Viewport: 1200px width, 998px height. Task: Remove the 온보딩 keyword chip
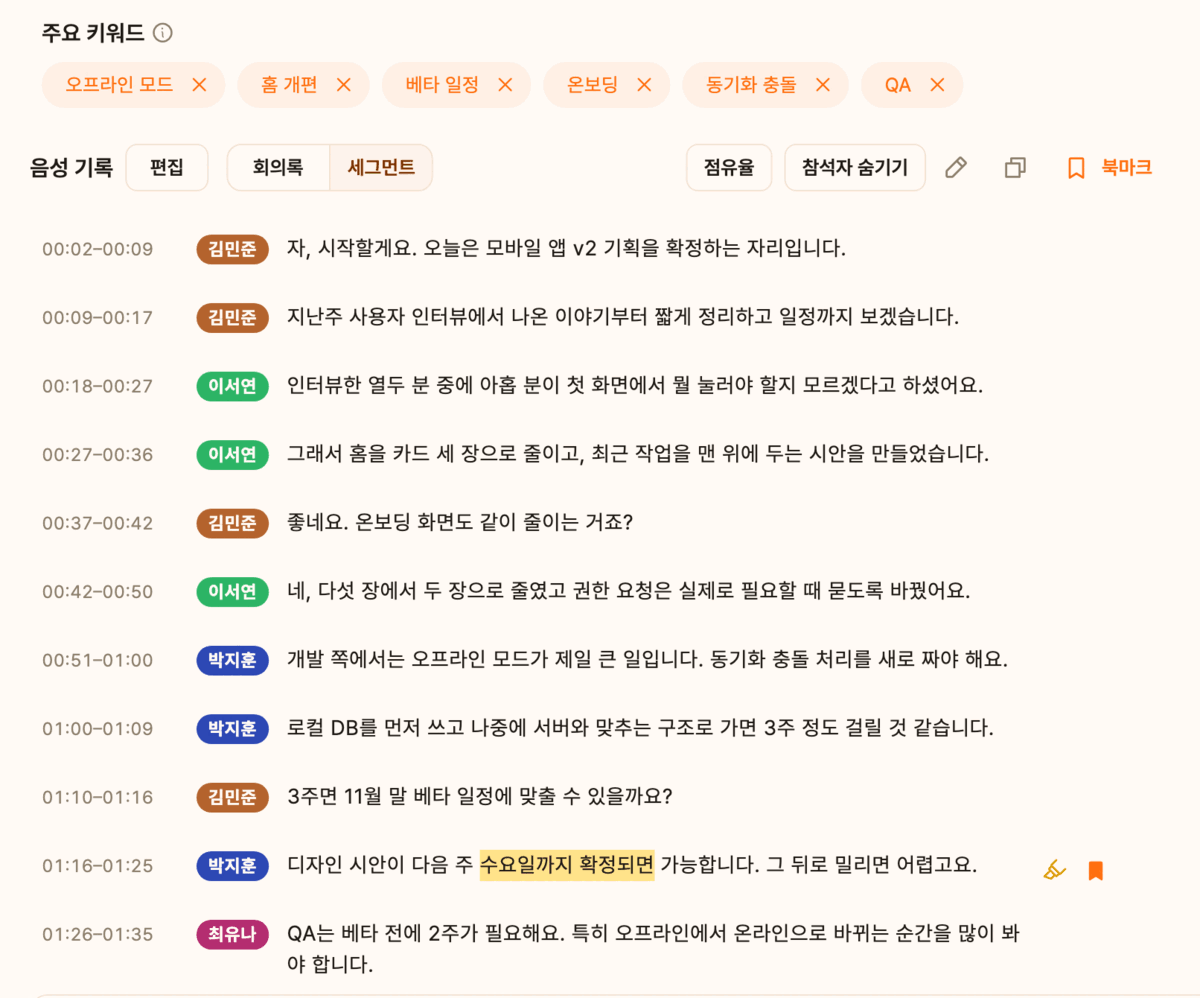click(644, 85)
